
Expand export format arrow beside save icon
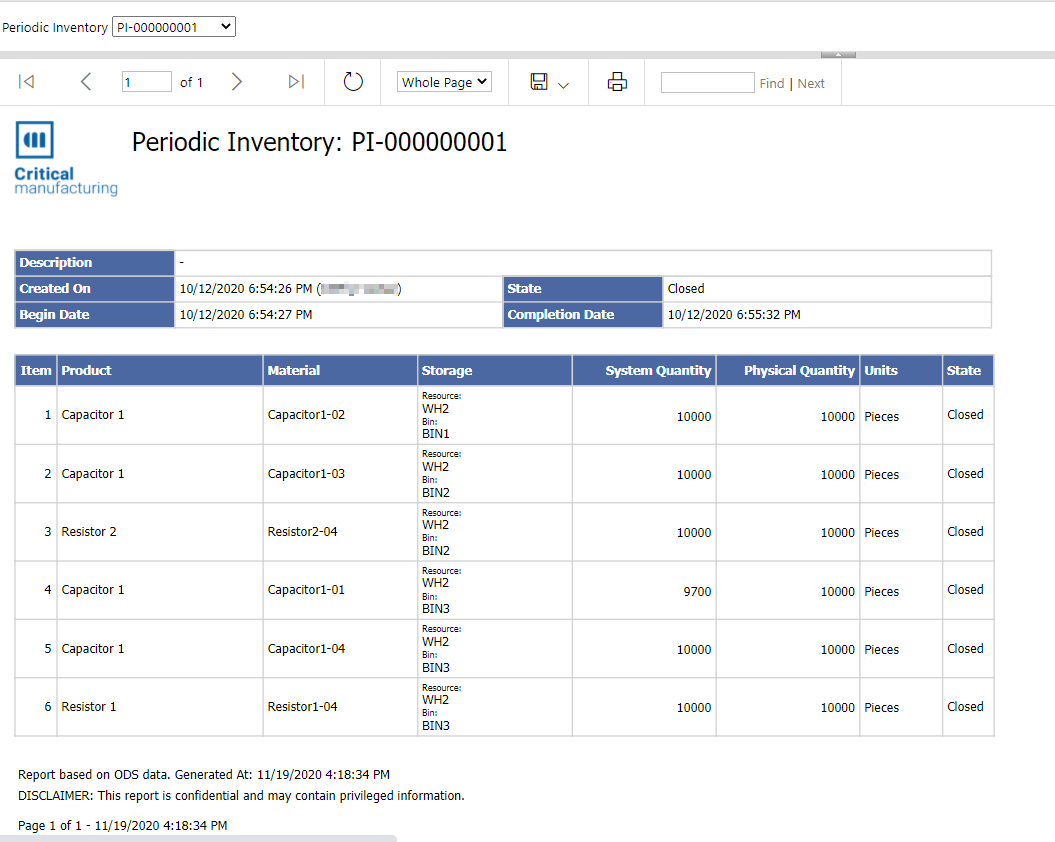coord(563,85)
